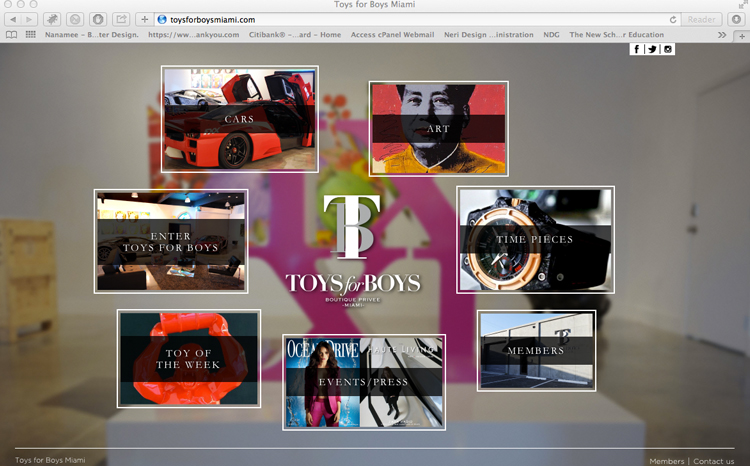Screen dimensions: 750x466
Task: Open The New School Education bookmark
Action: pos(616,34)
